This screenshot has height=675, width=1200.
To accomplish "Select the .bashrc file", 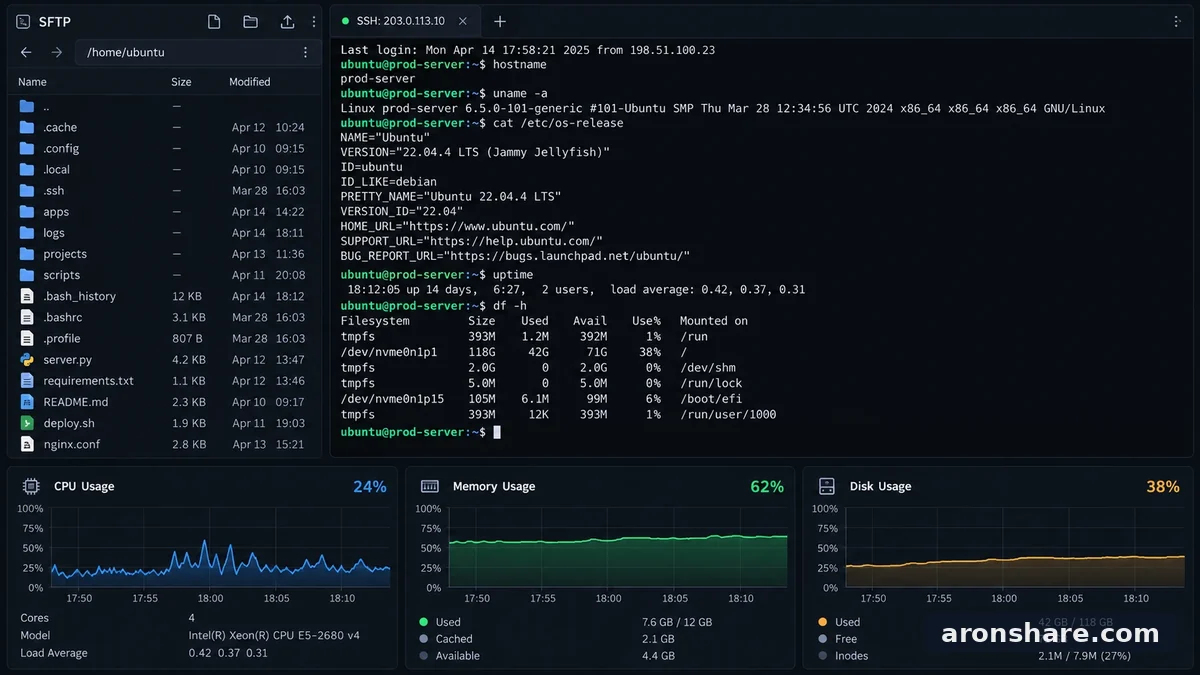I will (x=164, y=317).
